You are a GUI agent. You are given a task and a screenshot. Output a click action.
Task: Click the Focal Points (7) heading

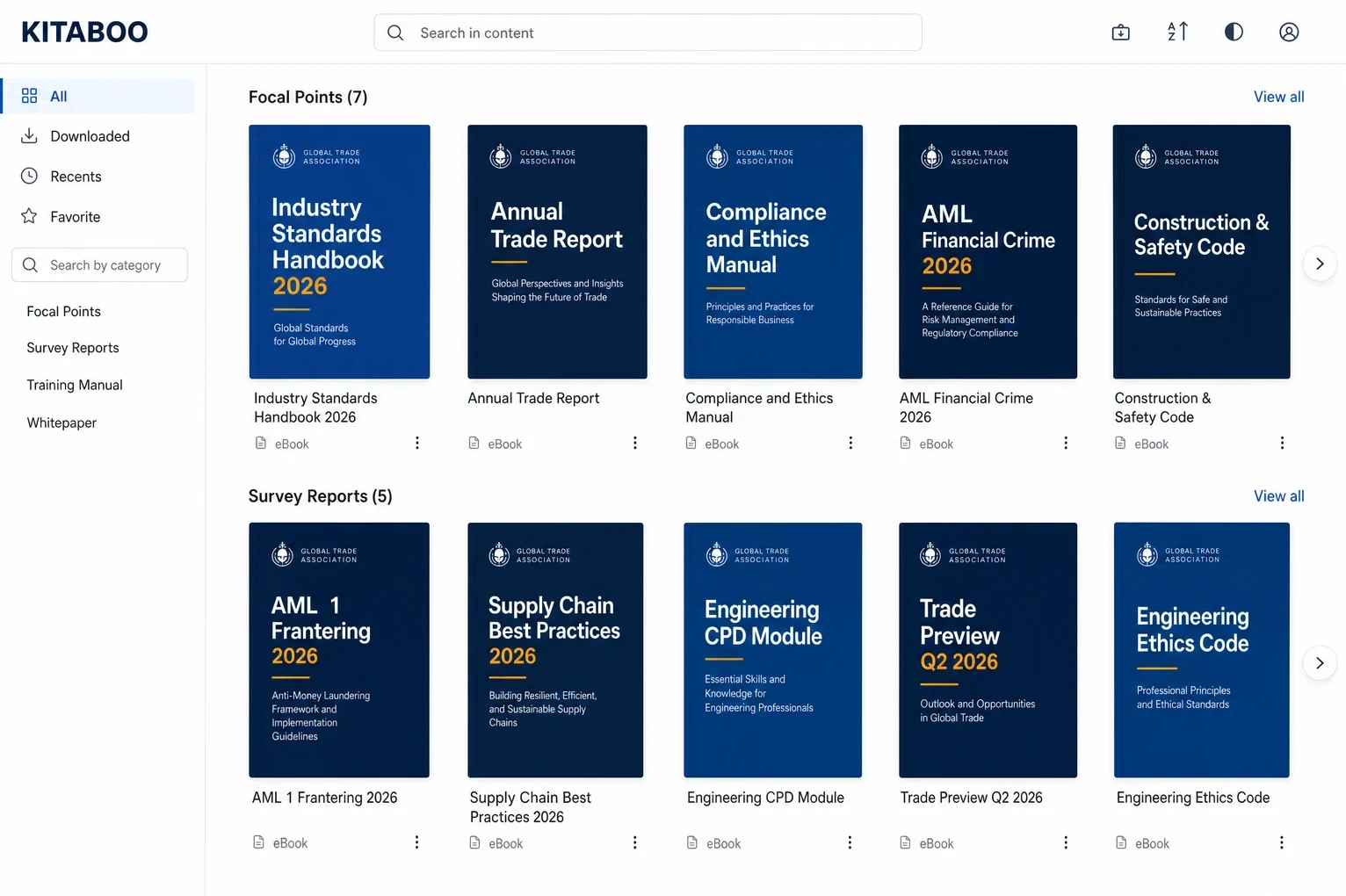tap(308, 97)
